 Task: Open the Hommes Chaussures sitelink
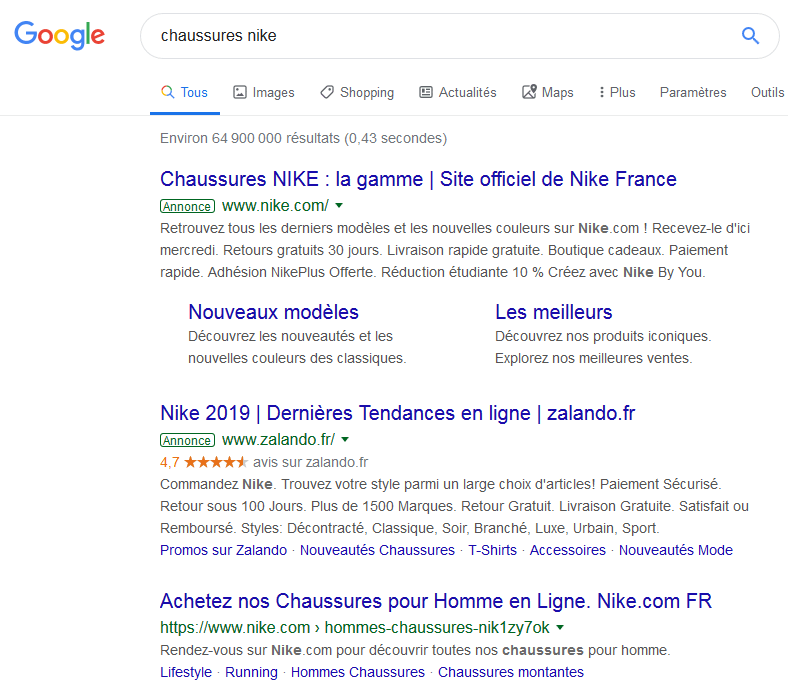[358, 672]
